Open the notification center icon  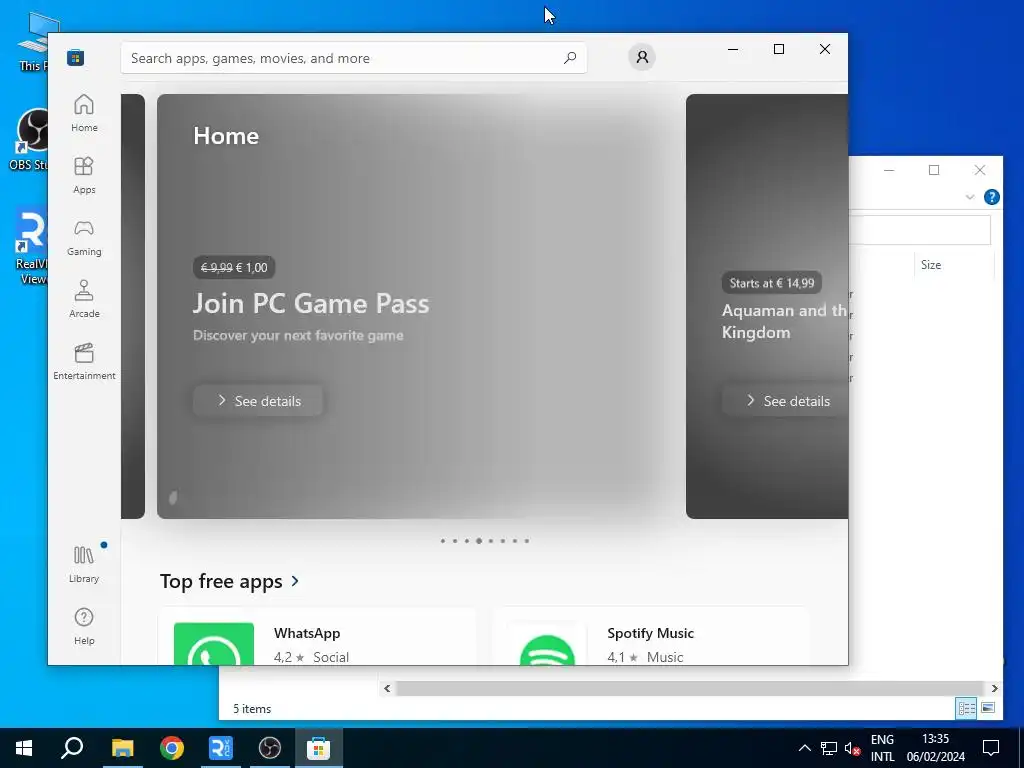tap(991, 748)
